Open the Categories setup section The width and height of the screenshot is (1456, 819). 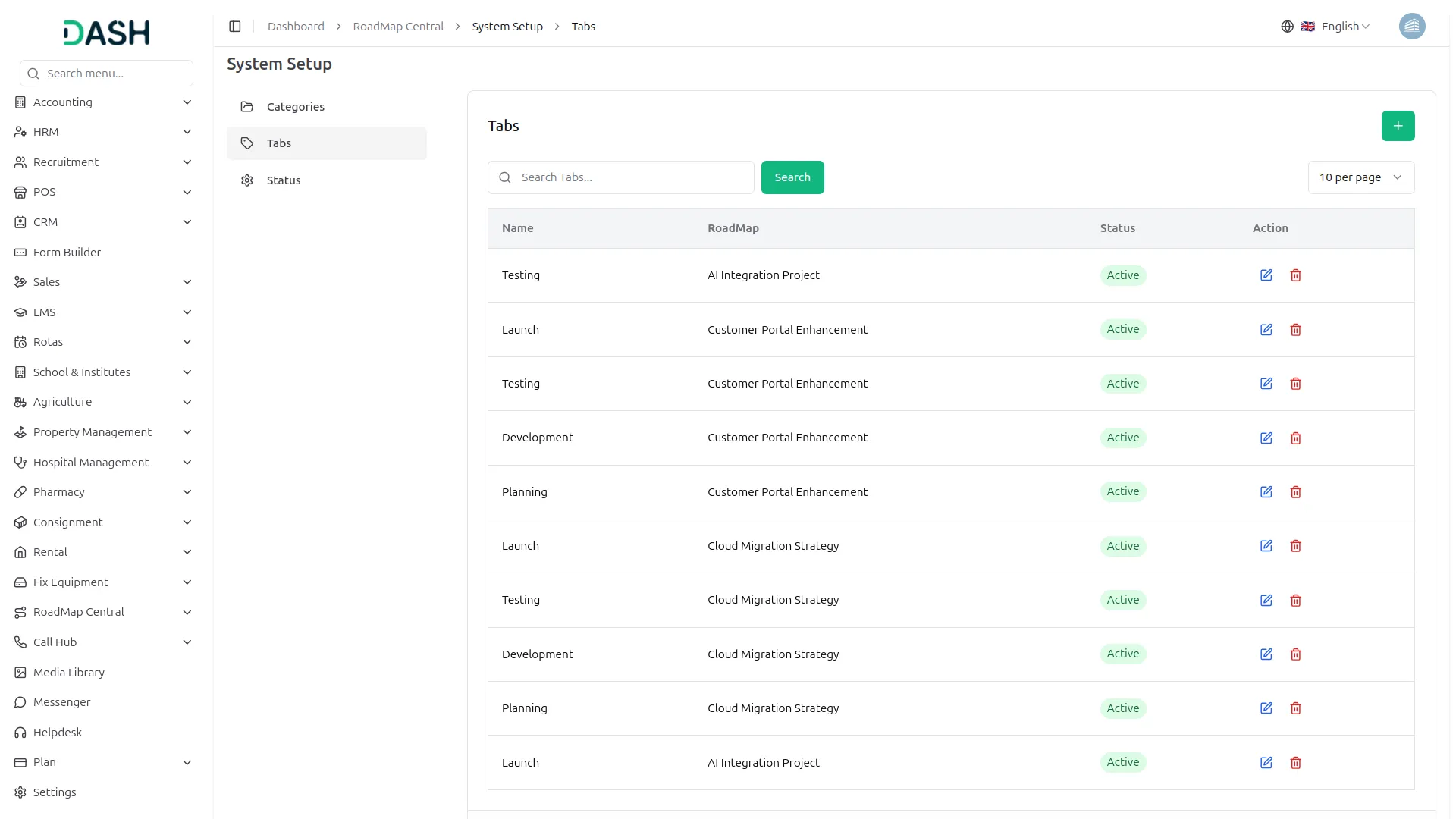[x=327, y=107]
